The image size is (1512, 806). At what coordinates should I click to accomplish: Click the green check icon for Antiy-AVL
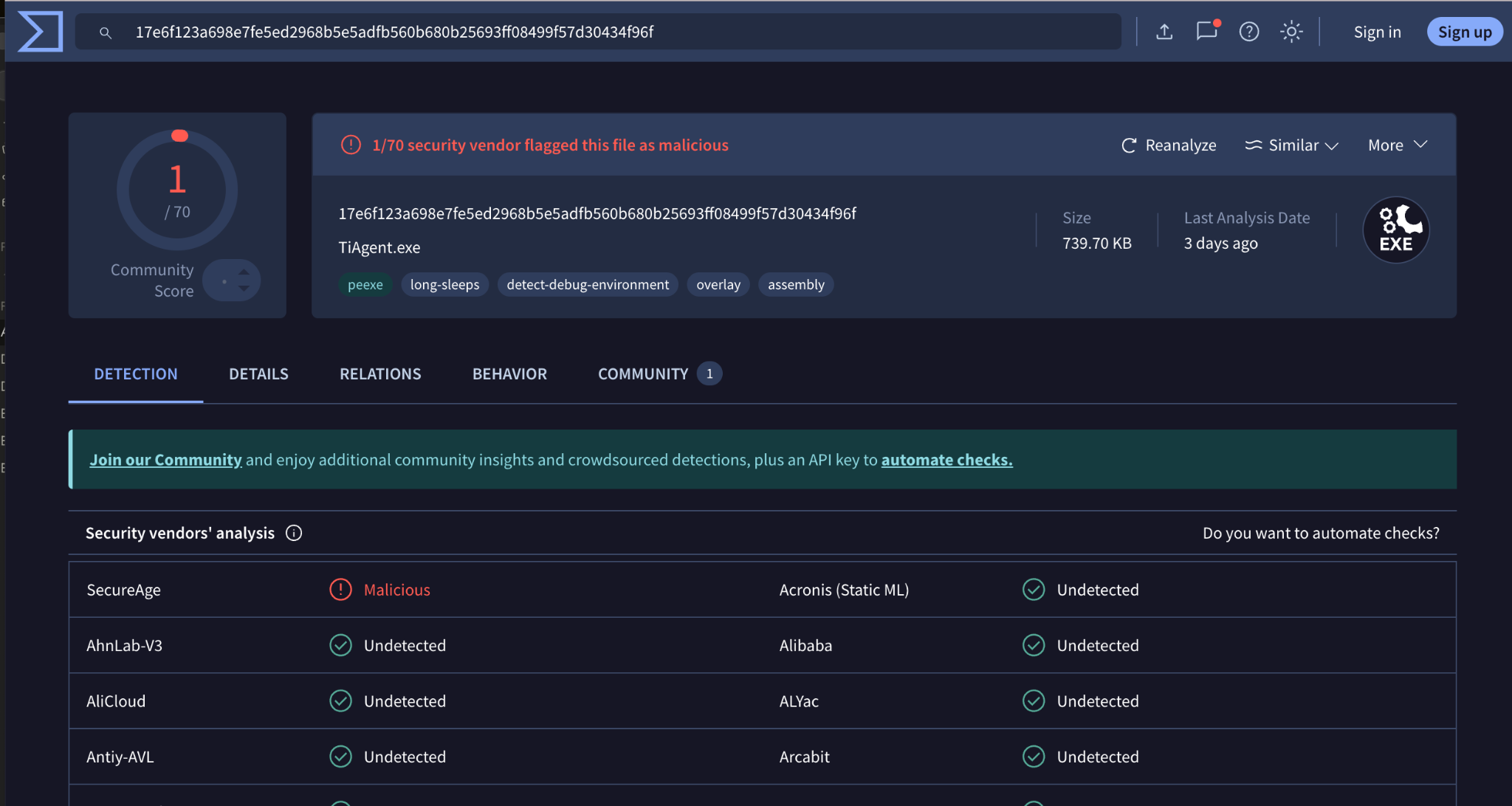pos(340,757)
